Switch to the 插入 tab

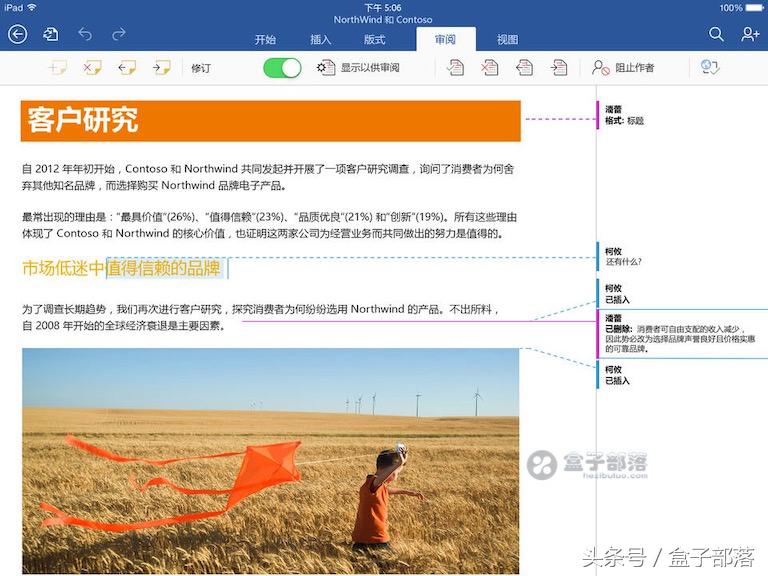[320, 40]
